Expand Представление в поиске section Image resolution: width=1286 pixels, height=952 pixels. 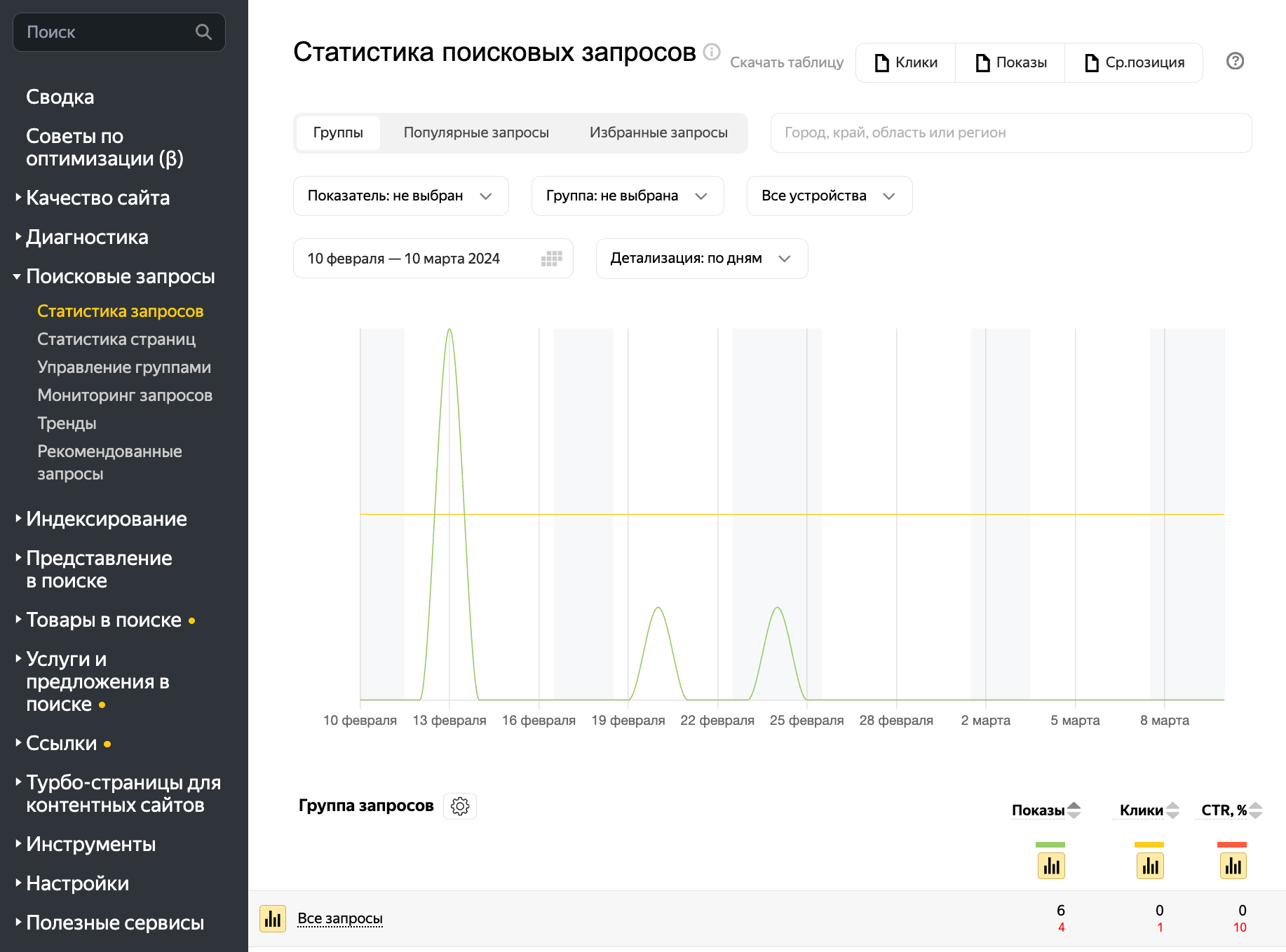pos(99,569)
